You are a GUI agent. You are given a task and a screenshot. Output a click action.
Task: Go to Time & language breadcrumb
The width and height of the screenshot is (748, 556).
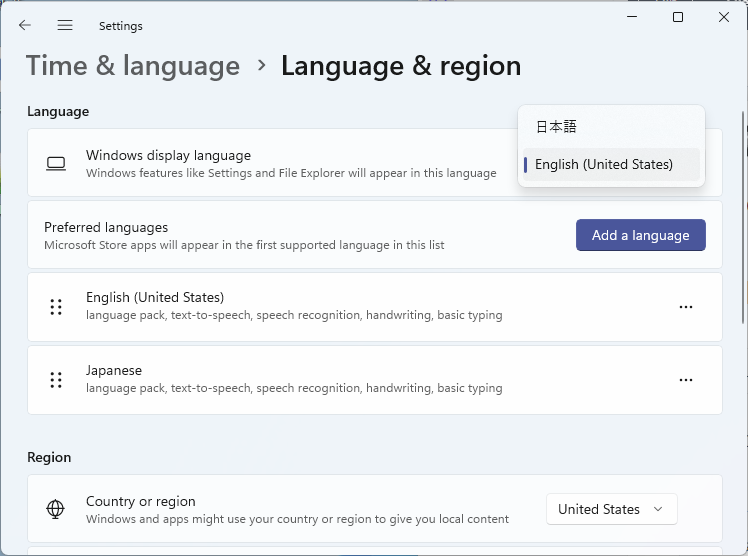pos(133,66)
